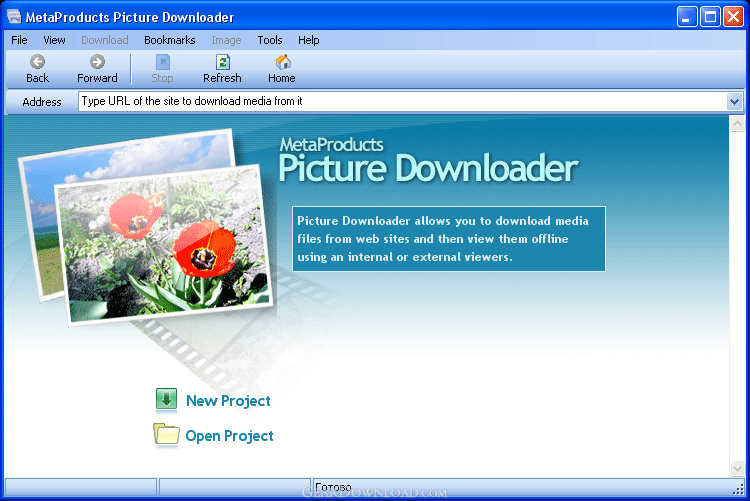Open the Download menu
Viewport: 750px width, 501px height.
[105, 40]
